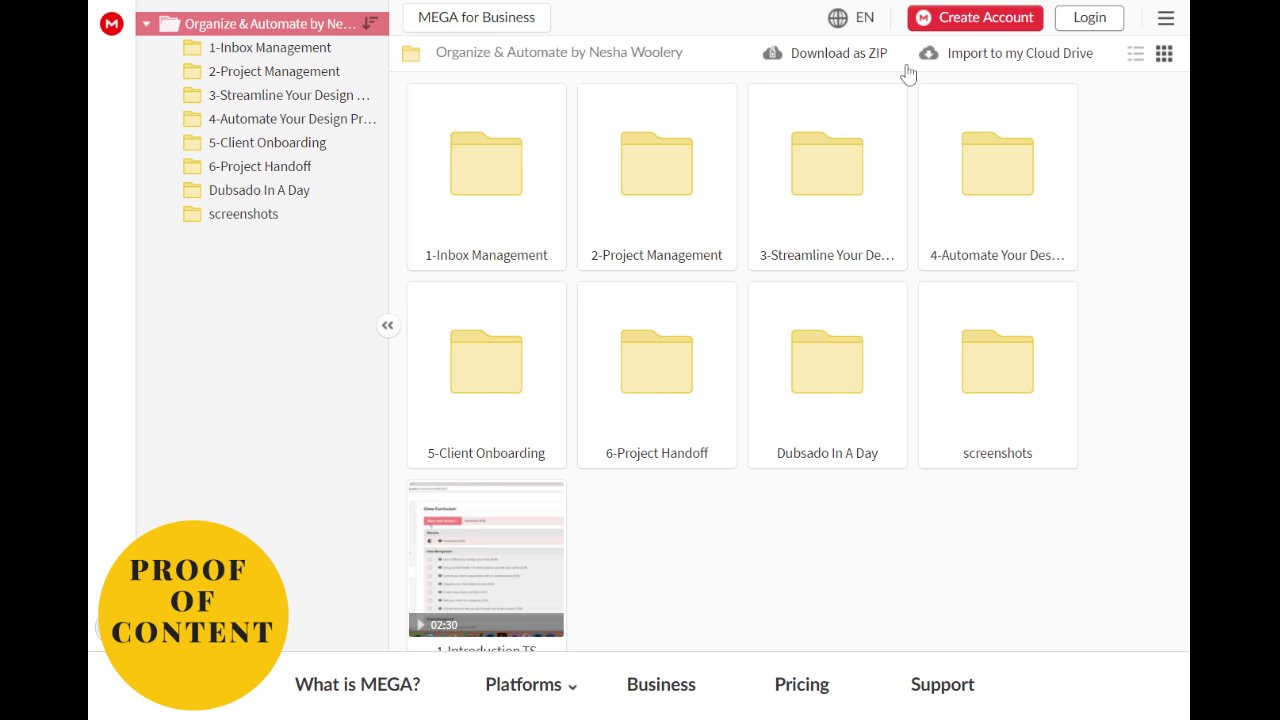Click the play icon on video thumbnail
1280x720 pixels.
(x=420, y=625)
